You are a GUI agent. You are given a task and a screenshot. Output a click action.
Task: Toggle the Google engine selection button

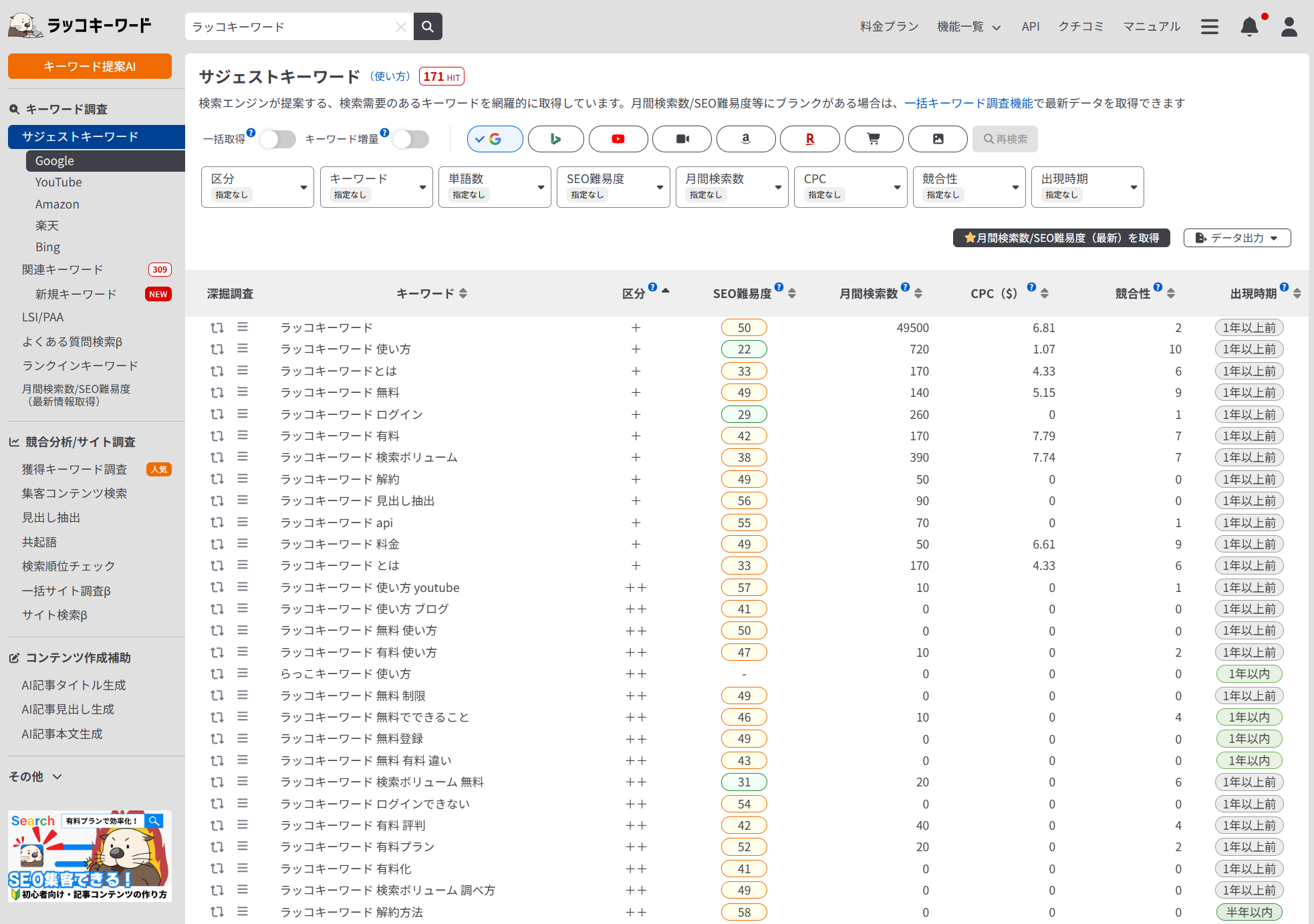pos(495,139)
